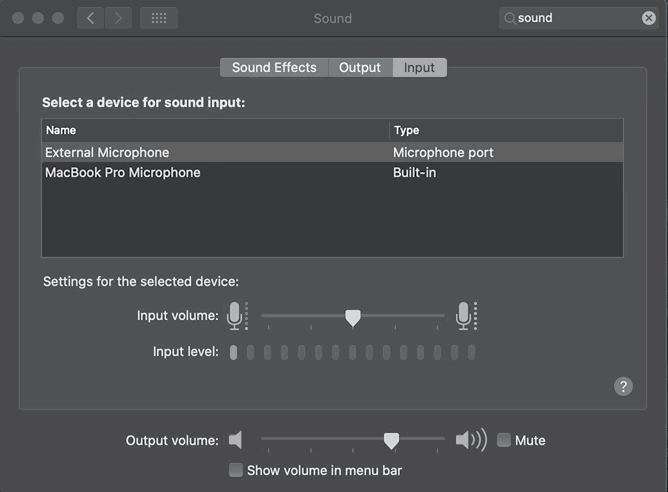Clear the search field text
The width and height of the screenshot is (668, 492).
[x=649, y=18]
